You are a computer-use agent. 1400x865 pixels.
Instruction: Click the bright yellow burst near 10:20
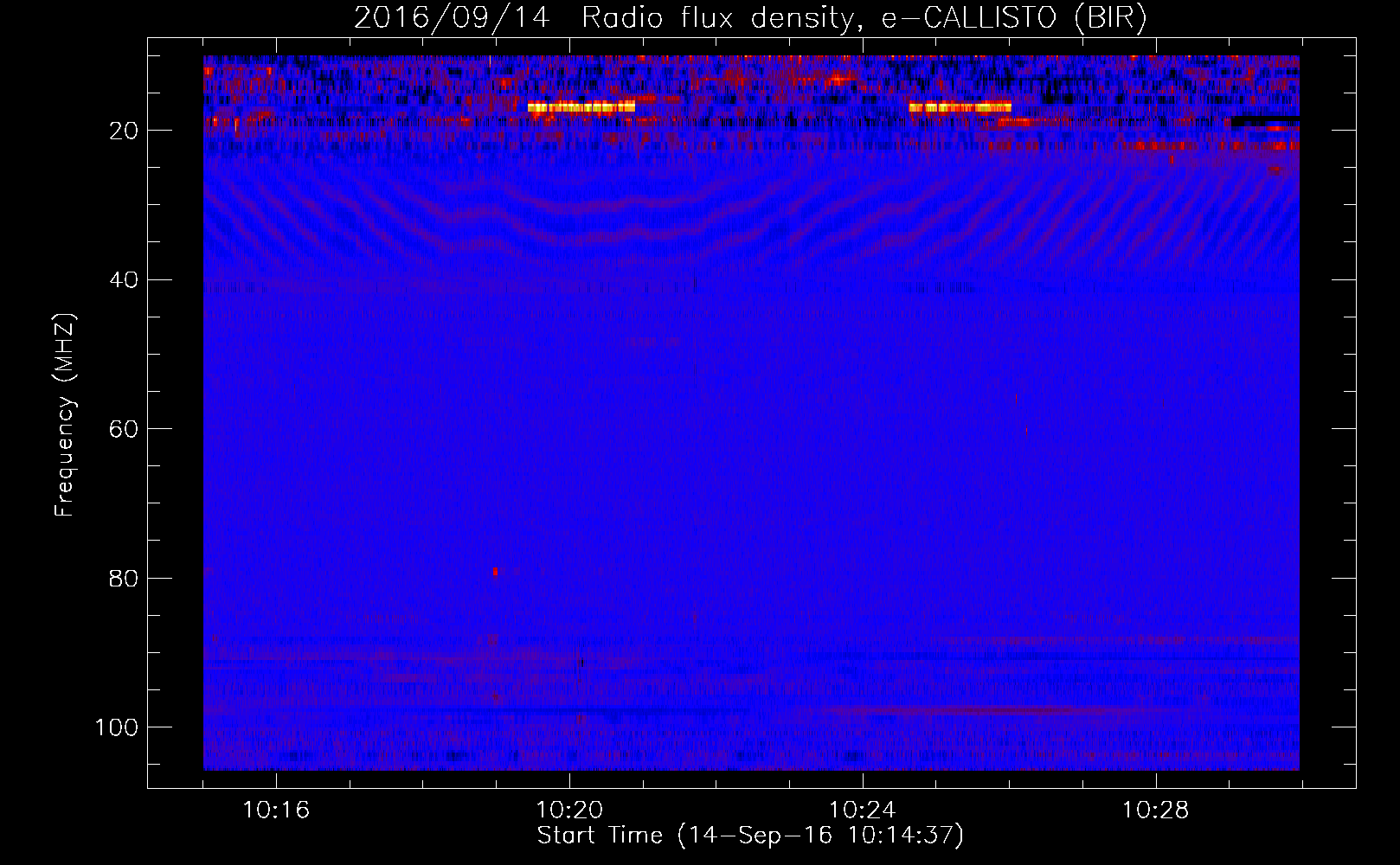tap(581, 107)
